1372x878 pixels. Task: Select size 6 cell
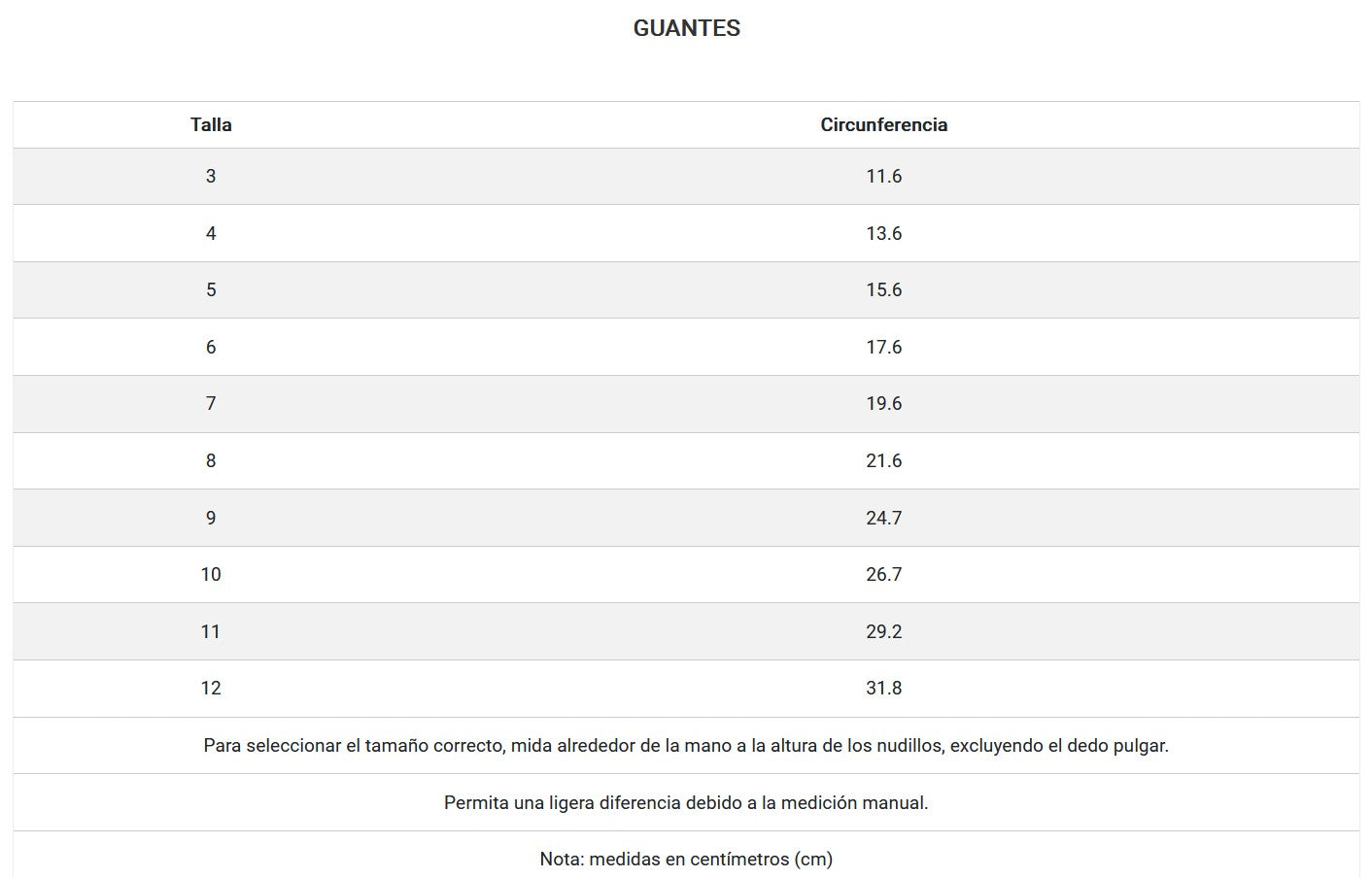(211, 347)
